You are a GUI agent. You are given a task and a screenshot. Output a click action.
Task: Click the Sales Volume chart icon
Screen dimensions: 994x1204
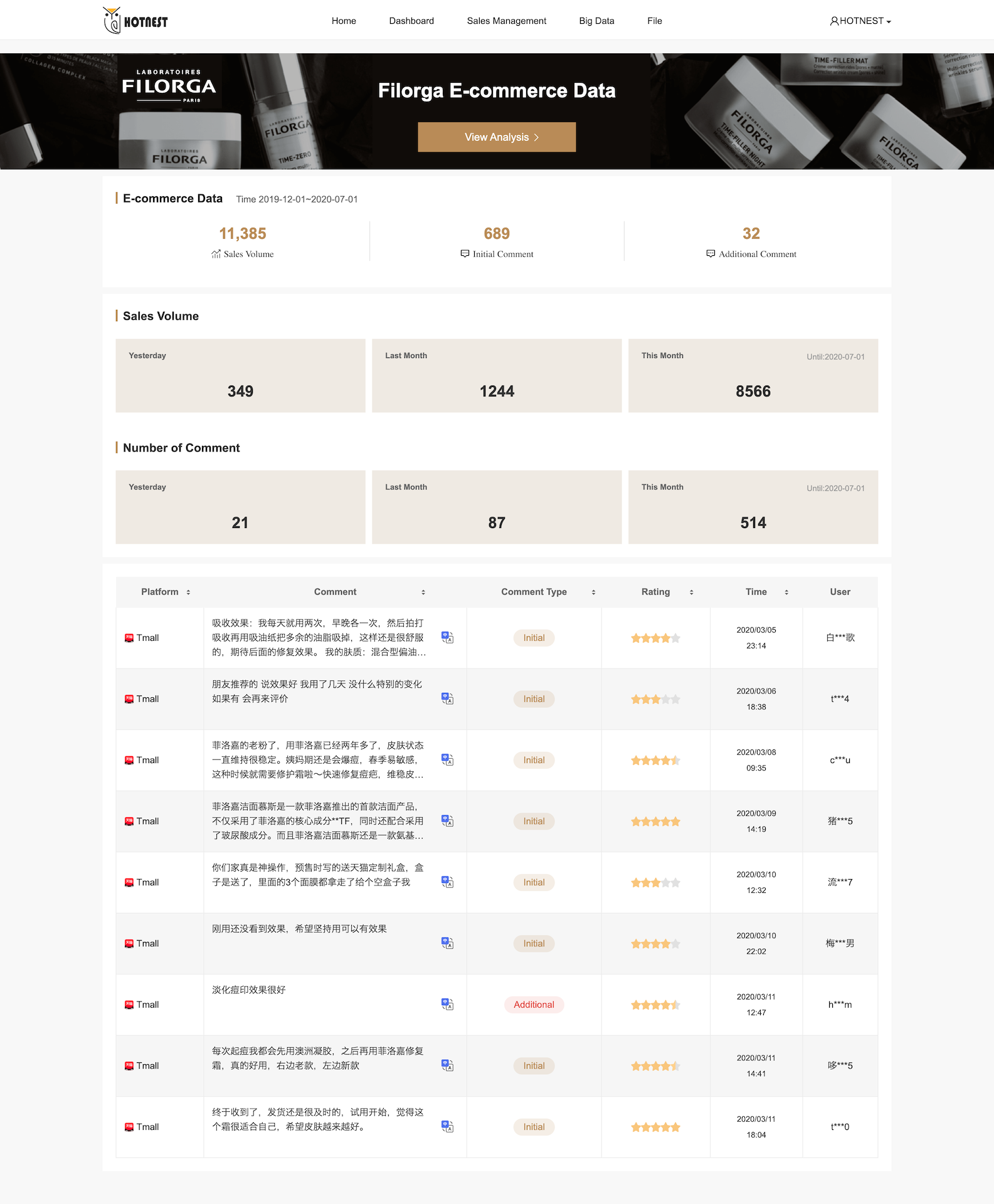click(216, 254)
